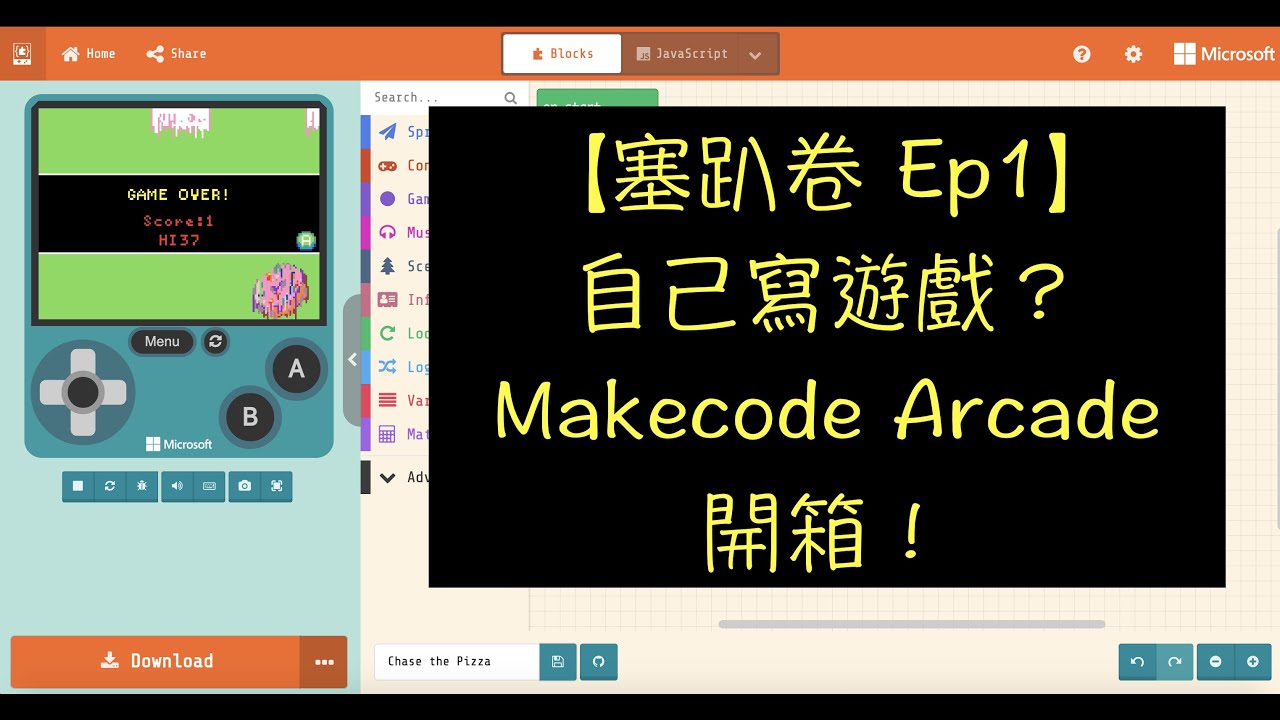Click the game screen in the simulator
The height and width of the screenshot is (720, 1280).
(179, 212)
